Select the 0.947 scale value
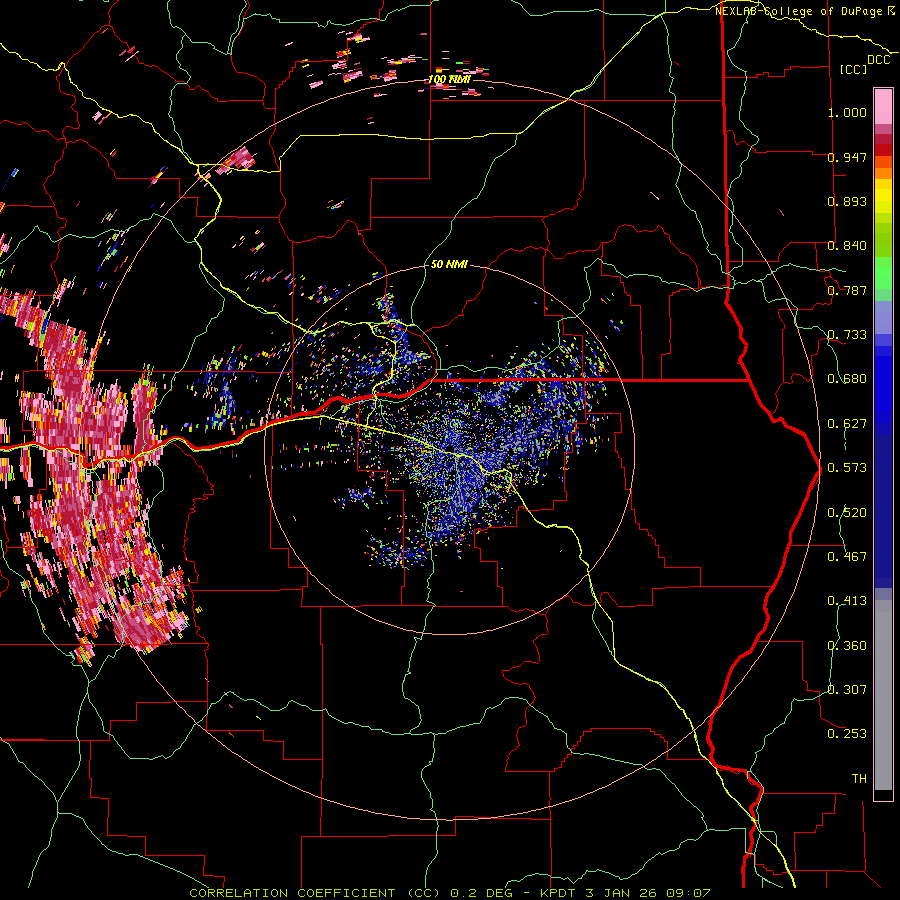Screen dimensions: 900x900 coord(847,157)
